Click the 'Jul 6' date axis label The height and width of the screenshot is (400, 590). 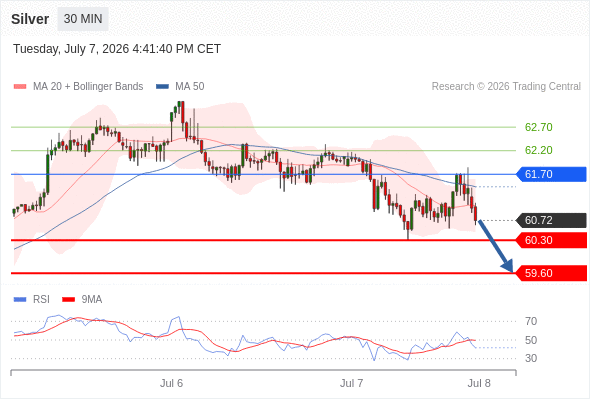pyautogui.click(x=171, y=383)
